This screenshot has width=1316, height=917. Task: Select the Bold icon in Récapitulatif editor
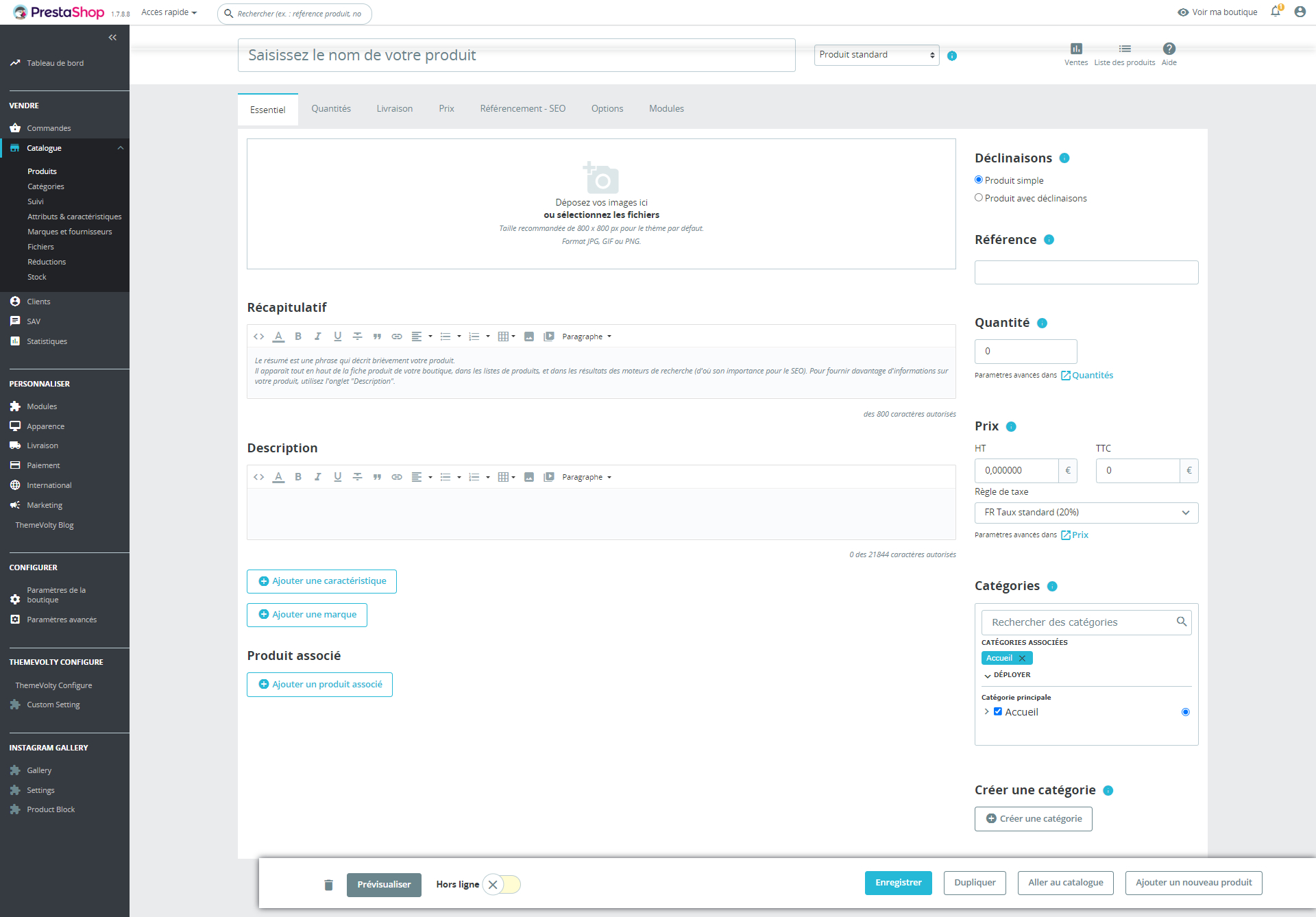(x=298, y=336)
